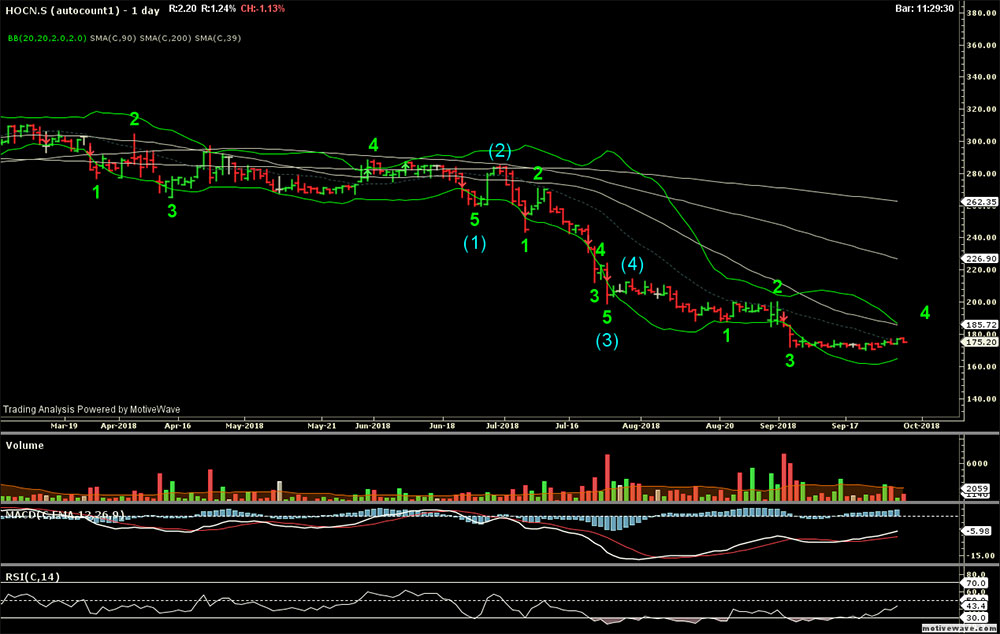Select the cyan (2) wave label
This screenshot has width=1000, height=634.
500,150
